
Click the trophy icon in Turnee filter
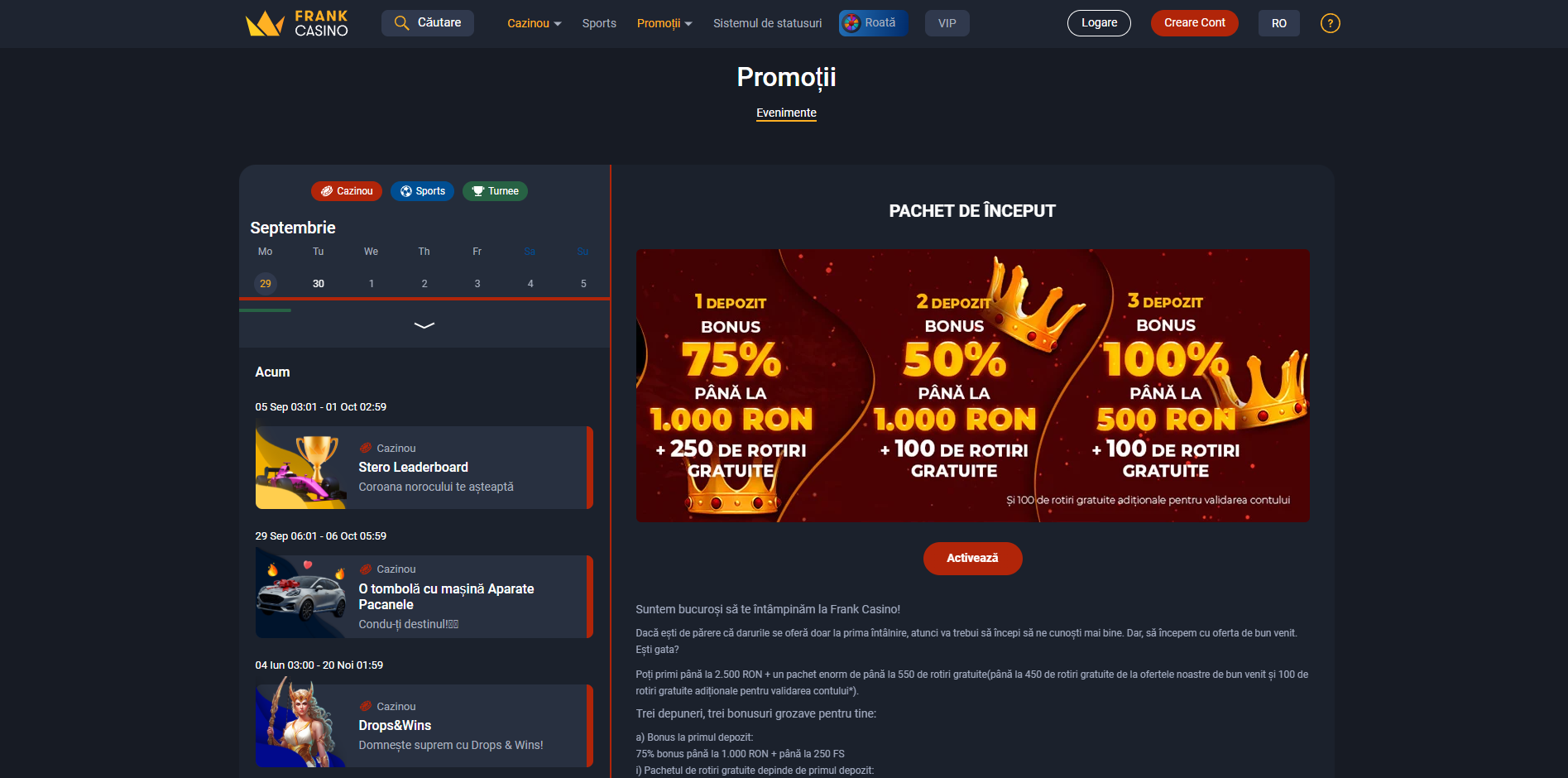(477, 191)
